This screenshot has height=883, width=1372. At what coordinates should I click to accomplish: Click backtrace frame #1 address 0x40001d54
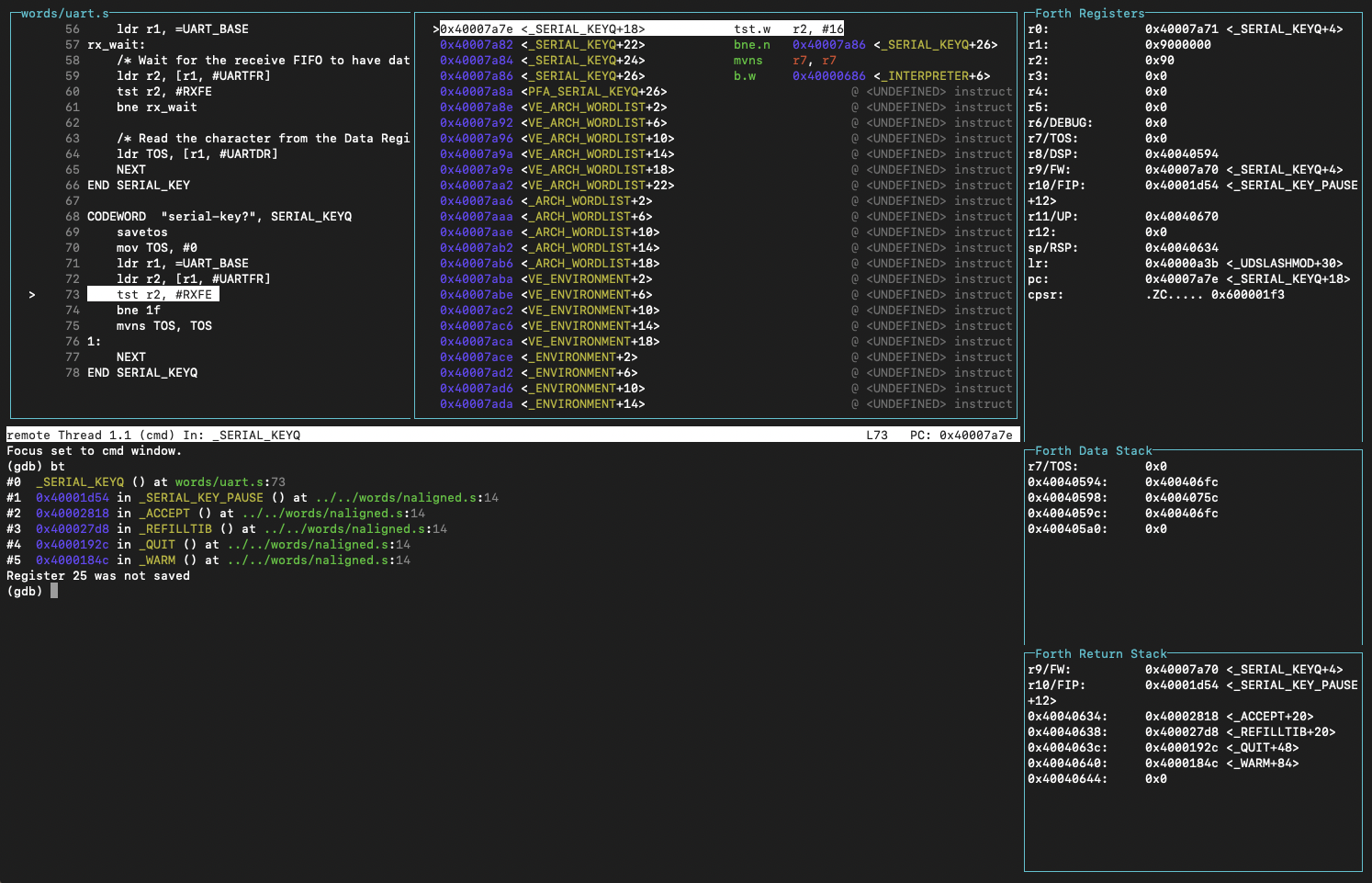72,498
